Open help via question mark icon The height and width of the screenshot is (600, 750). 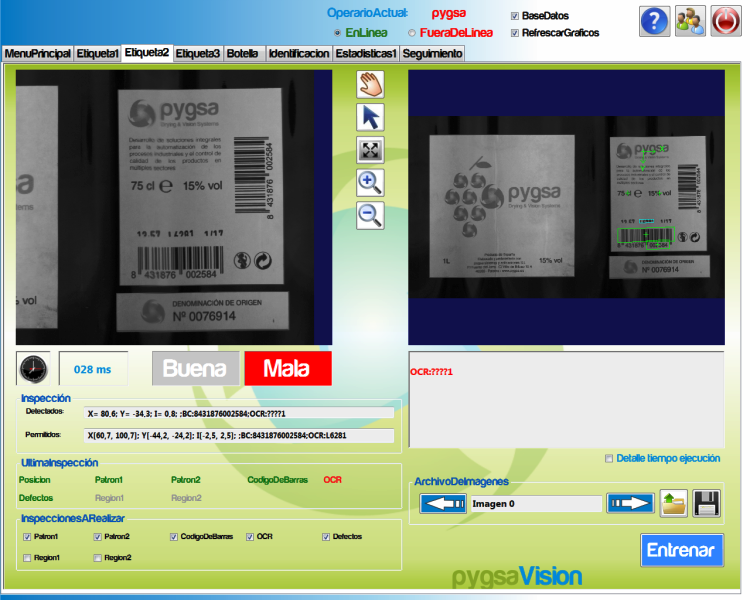654,21
